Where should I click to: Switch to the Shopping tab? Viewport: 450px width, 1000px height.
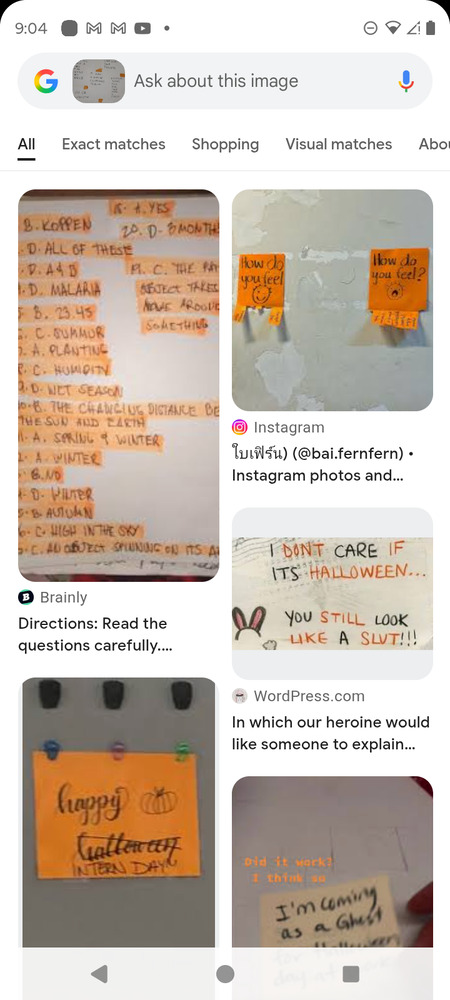pos(226,144)
